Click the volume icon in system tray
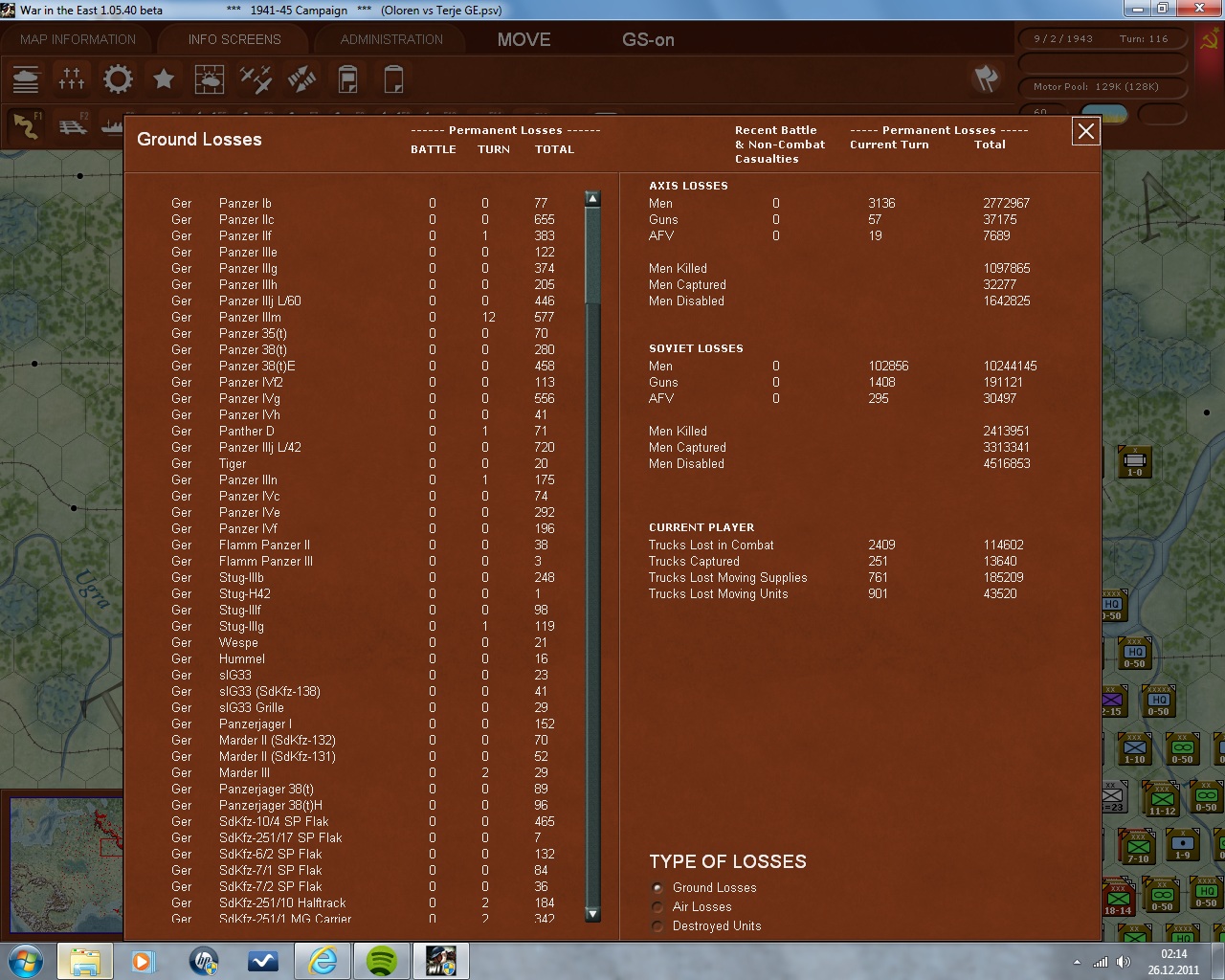The height and width of the screenshot is (980, 1225). [1124, 962]
